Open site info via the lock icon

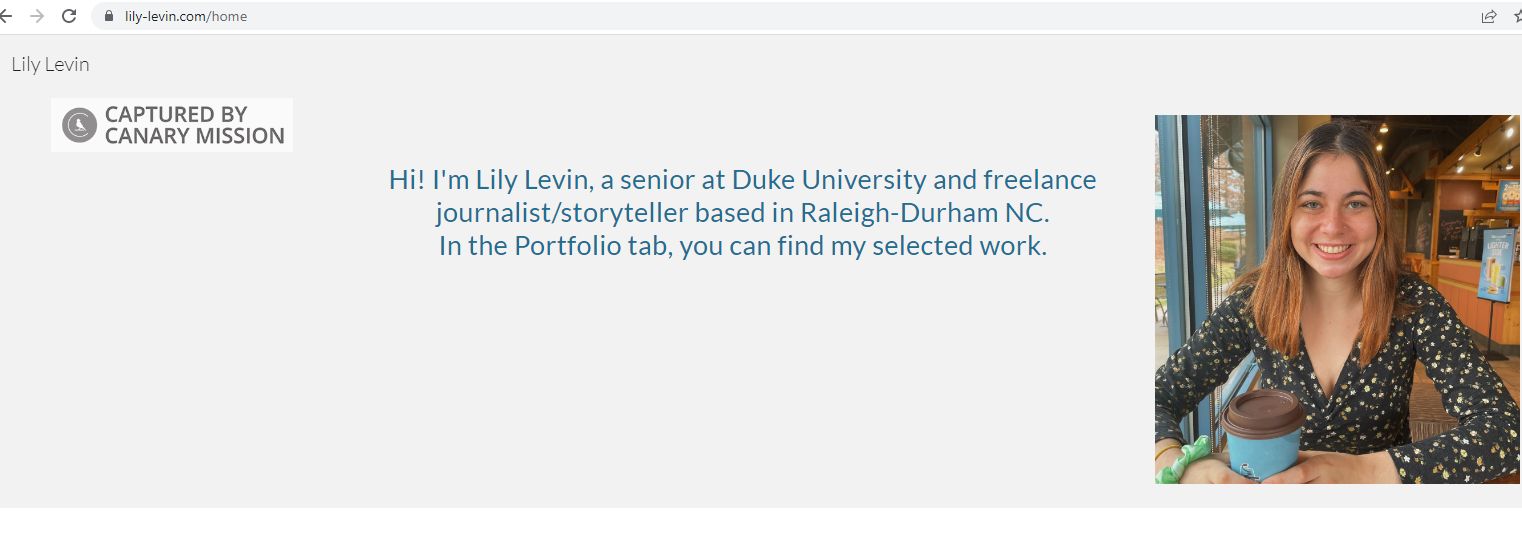[109, 16]
